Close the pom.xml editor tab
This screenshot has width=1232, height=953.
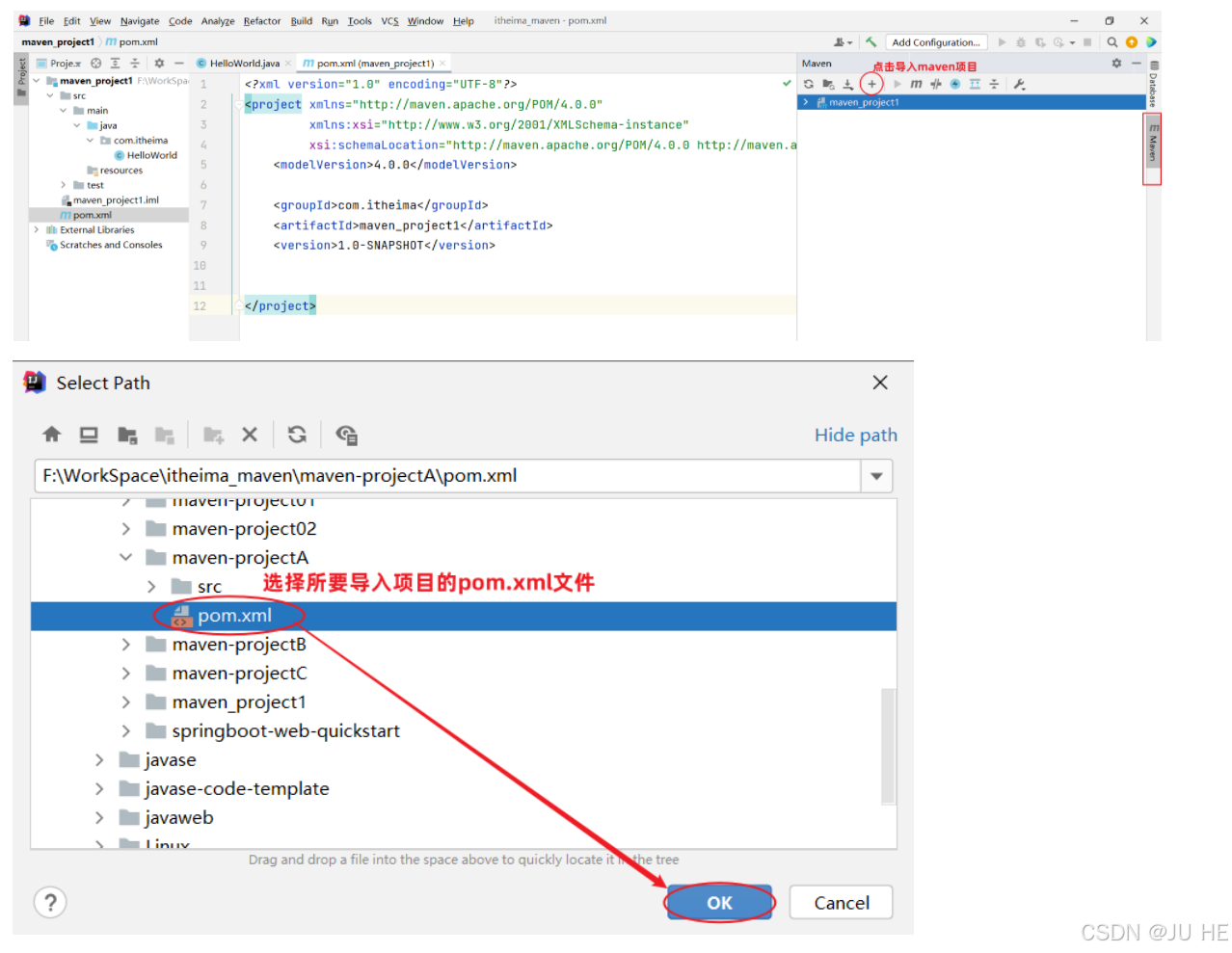[x=442, y=63]
